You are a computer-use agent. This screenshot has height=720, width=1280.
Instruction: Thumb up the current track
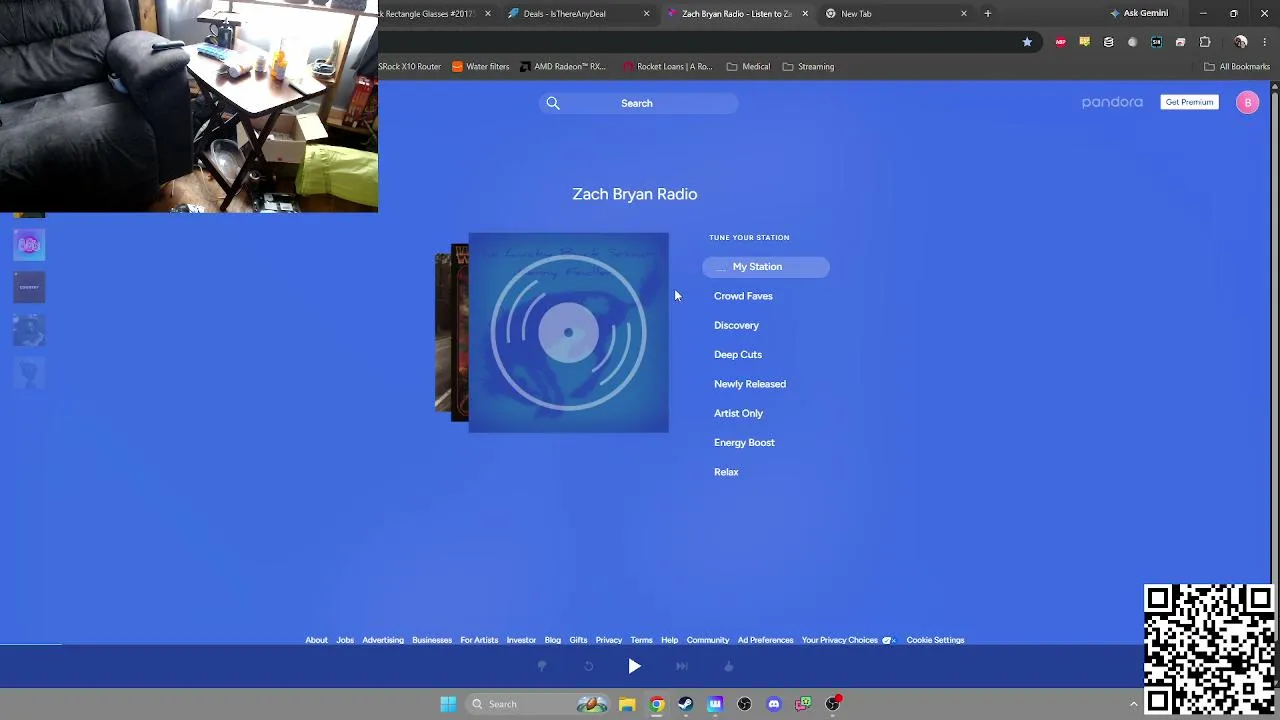point(728,666)
